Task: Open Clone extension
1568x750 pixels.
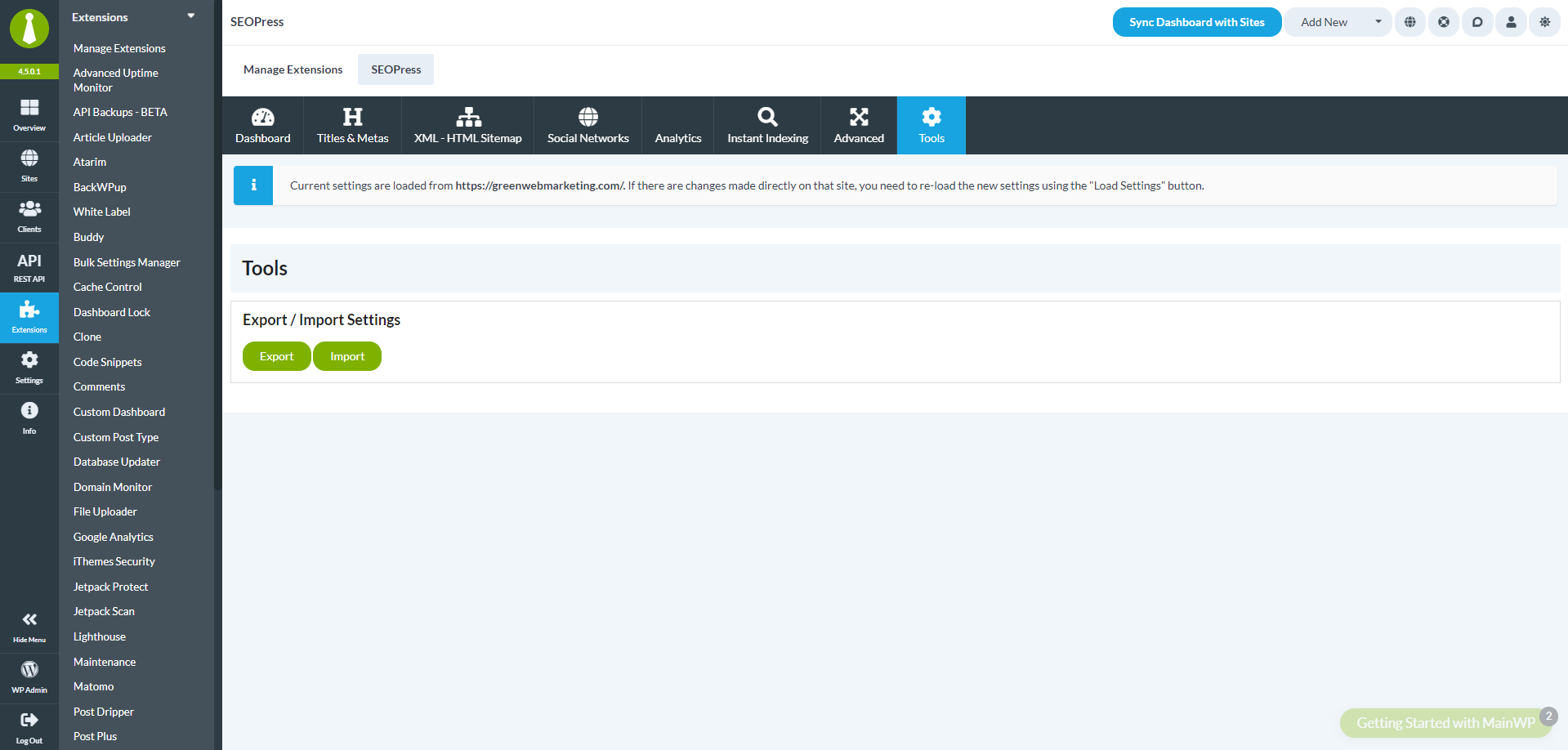Action: [x=87, y=337]
